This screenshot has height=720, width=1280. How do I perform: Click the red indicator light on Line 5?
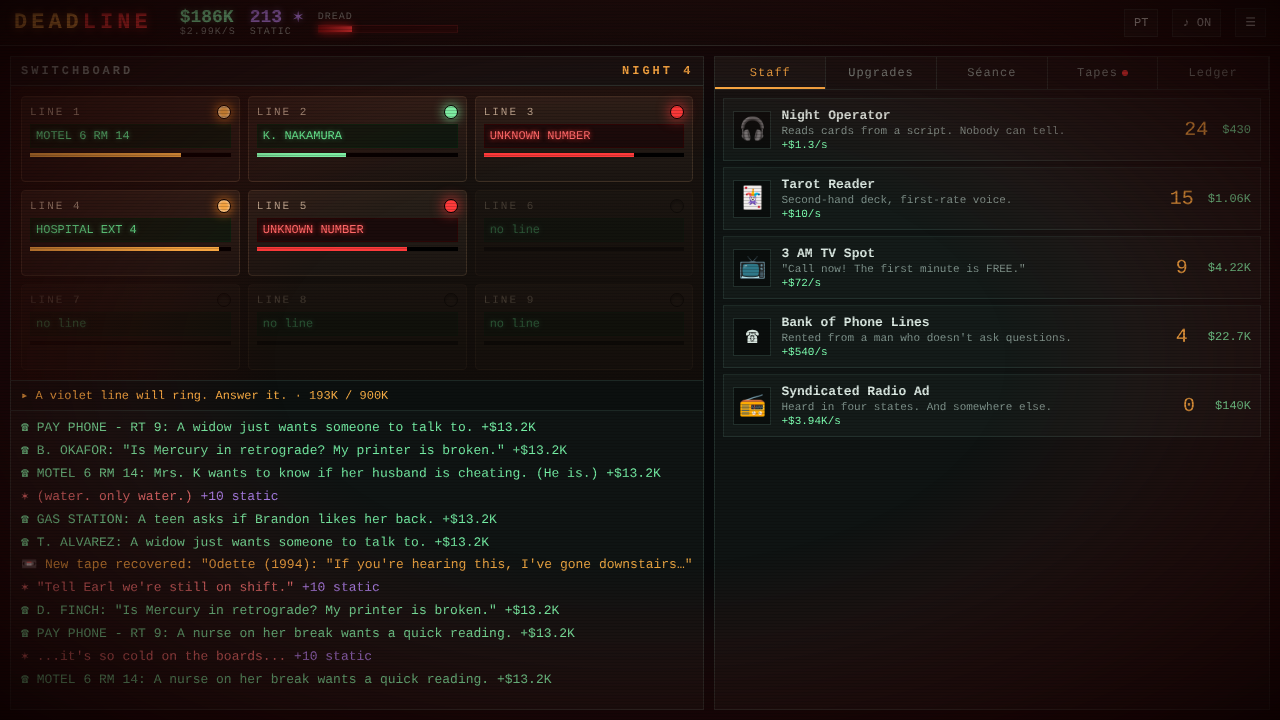(x=451, y=206)
